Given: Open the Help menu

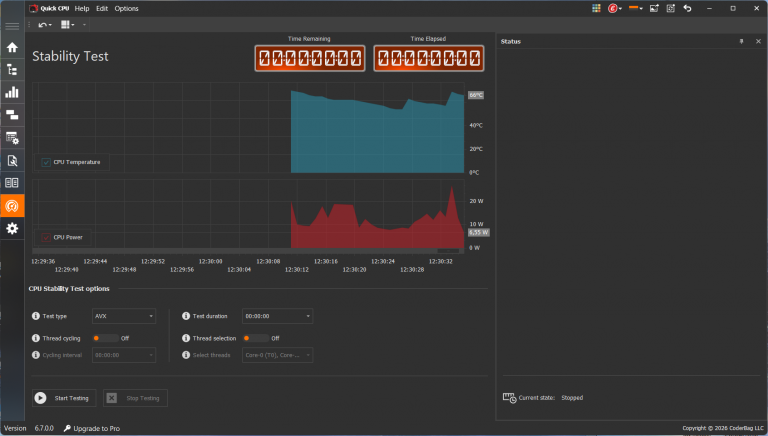Looking at the screenshot, I should coord(82,8).
